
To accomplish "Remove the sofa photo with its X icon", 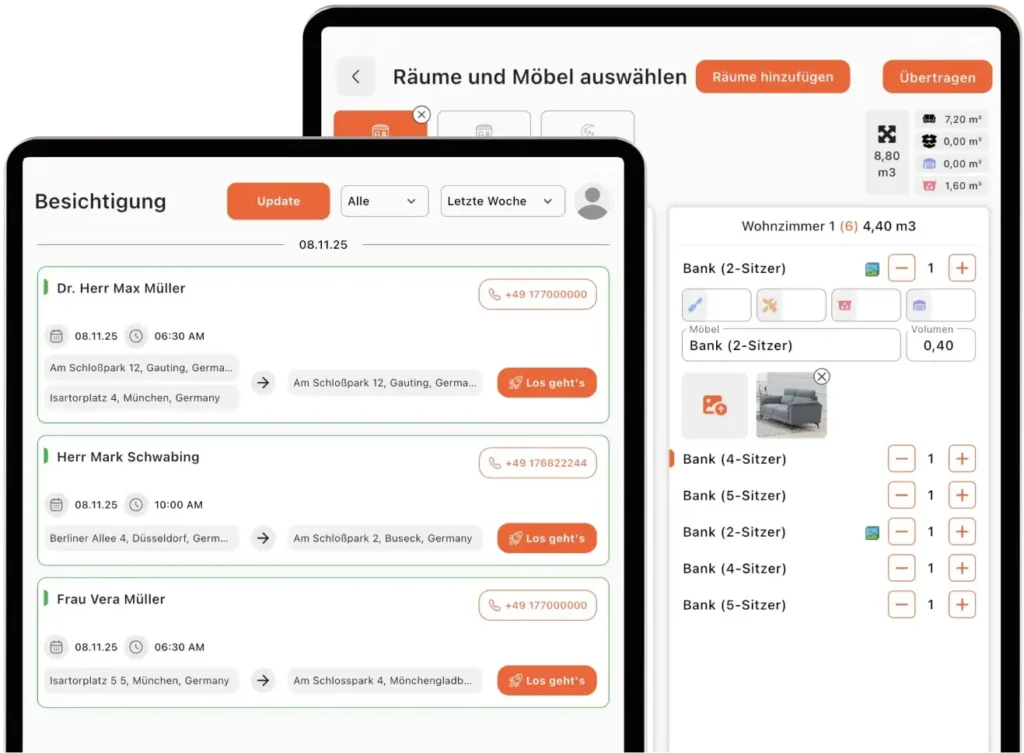I will tap(822, 376).
